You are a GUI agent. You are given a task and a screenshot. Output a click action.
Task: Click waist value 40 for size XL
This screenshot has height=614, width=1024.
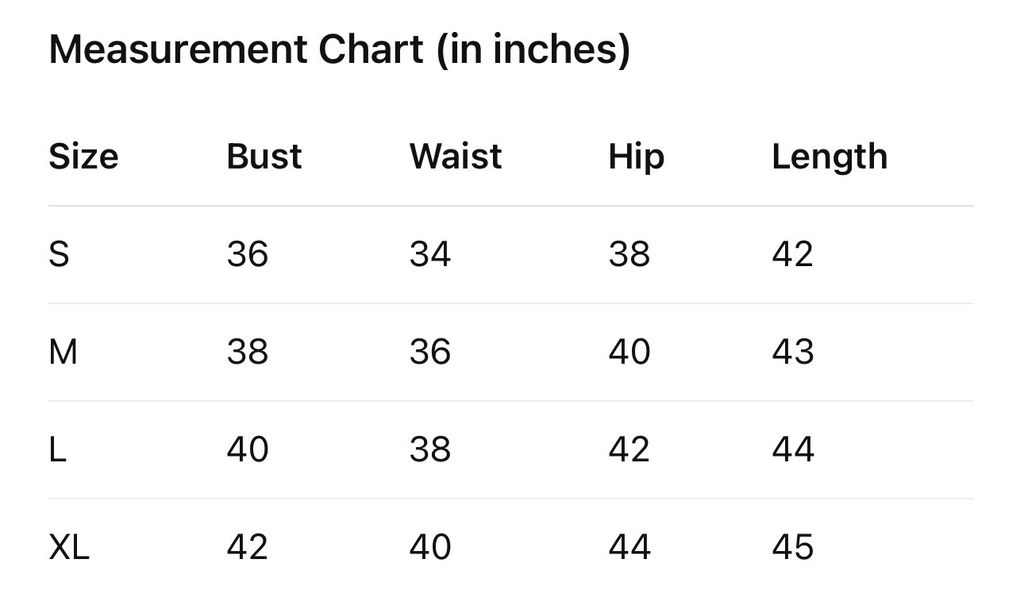[430, 547]
